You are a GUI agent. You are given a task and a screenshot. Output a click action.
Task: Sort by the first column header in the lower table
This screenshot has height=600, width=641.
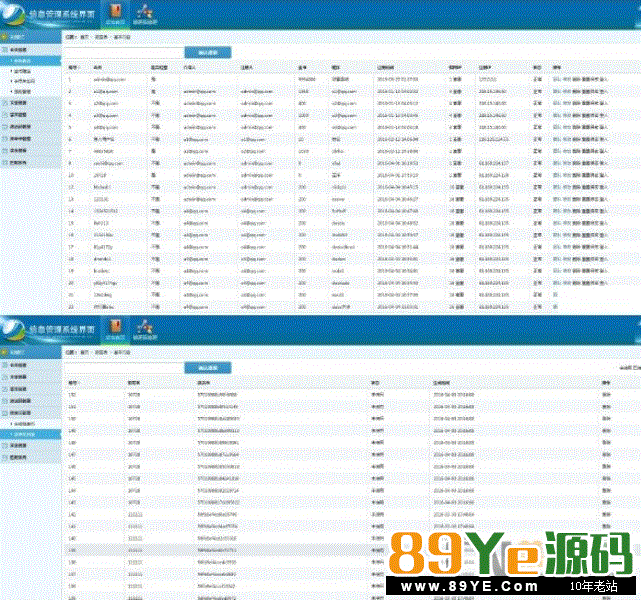click(73, 383)
